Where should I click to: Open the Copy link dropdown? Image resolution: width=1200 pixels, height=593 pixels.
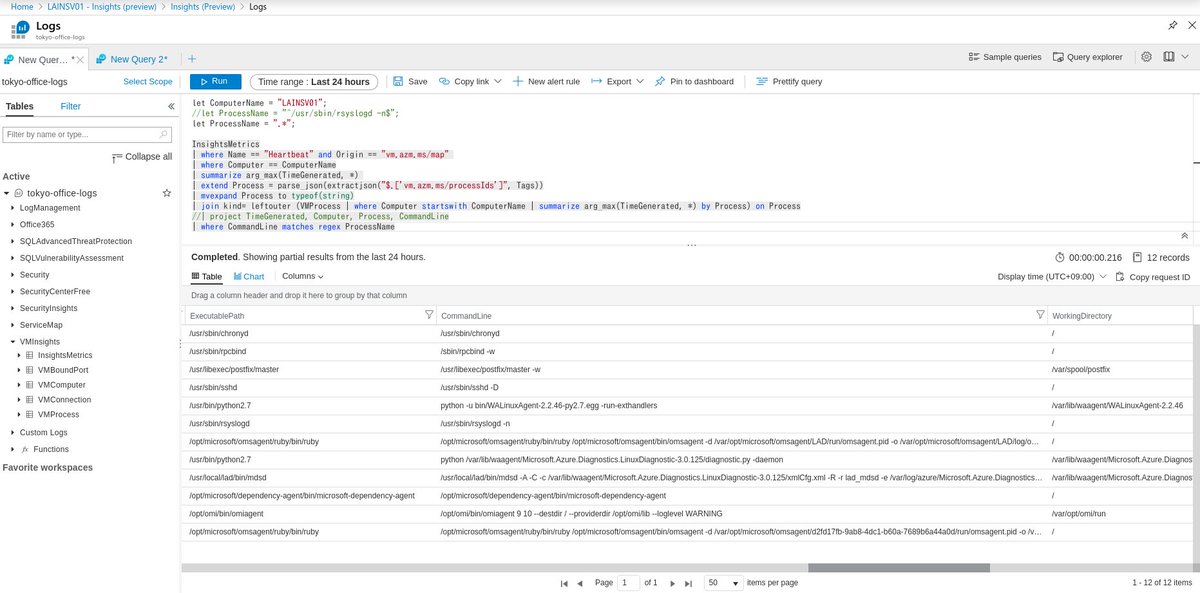pos(470,81)
